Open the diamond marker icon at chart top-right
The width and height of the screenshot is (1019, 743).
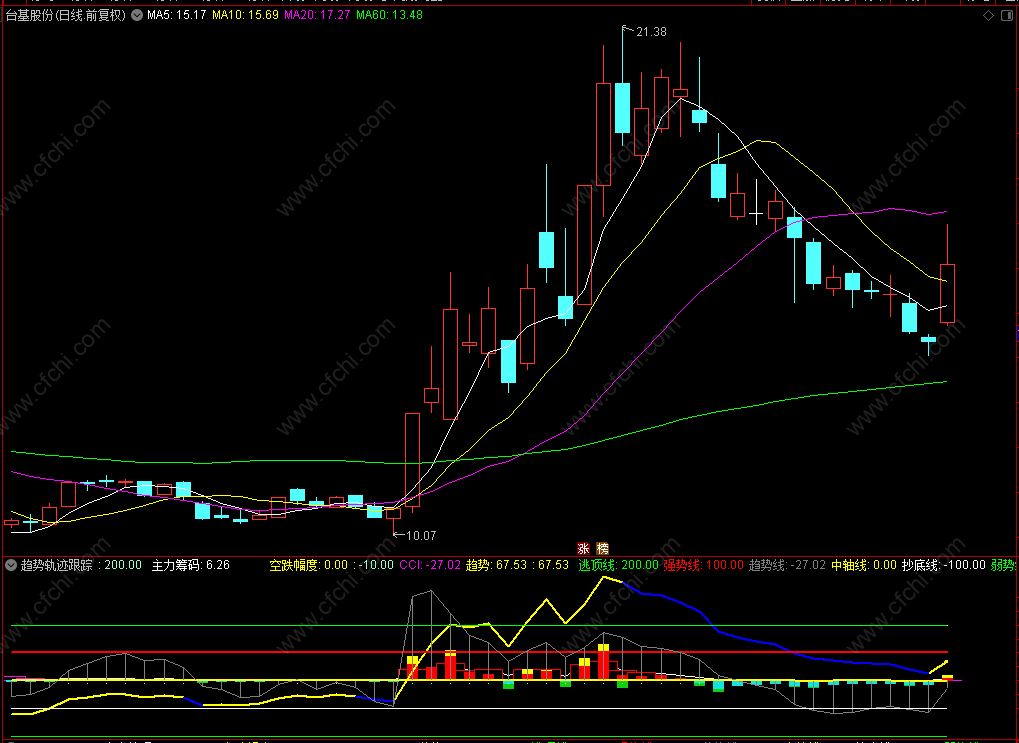click(x=988, y=16)
